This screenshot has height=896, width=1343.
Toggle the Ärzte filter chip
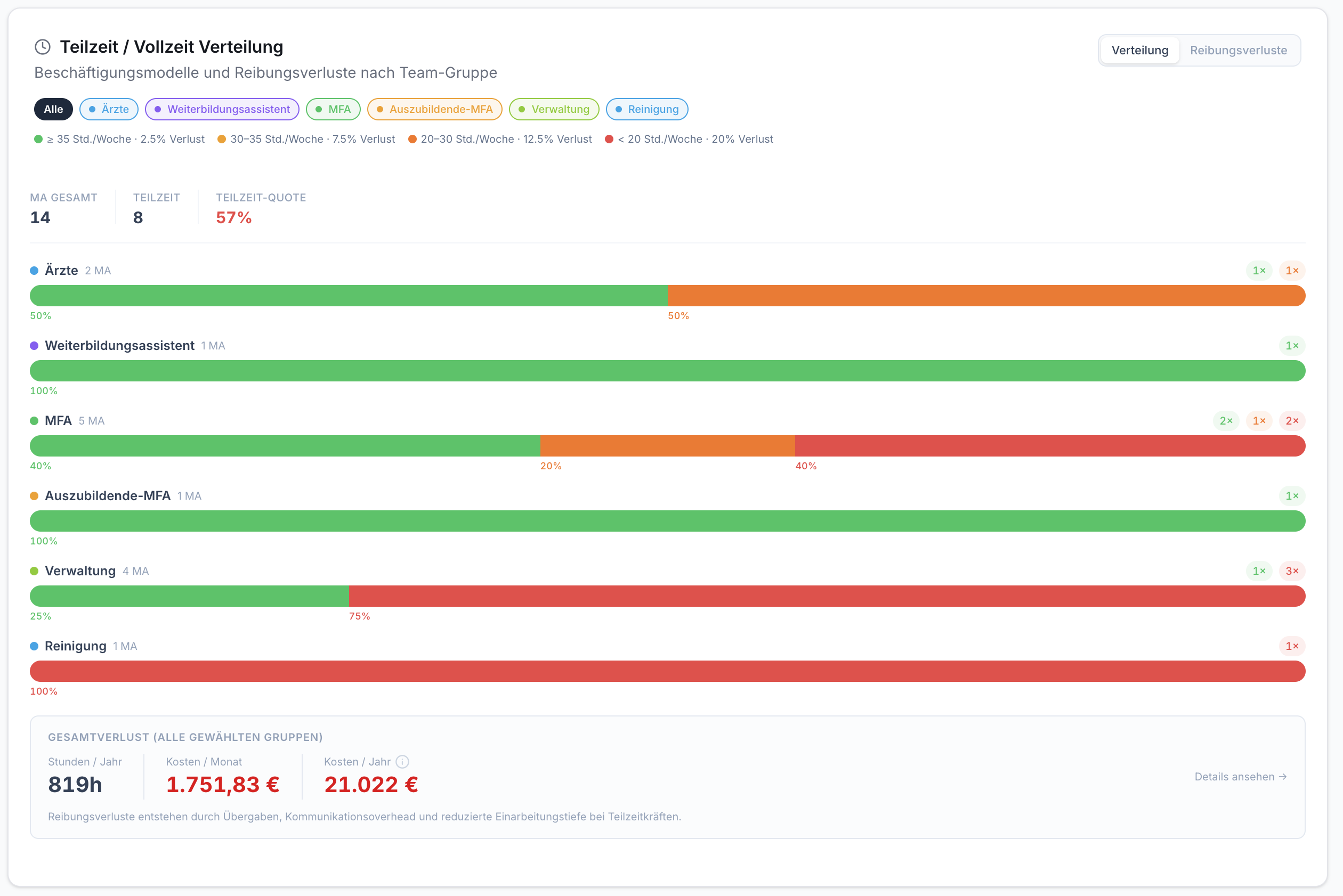tap(109, 109)
